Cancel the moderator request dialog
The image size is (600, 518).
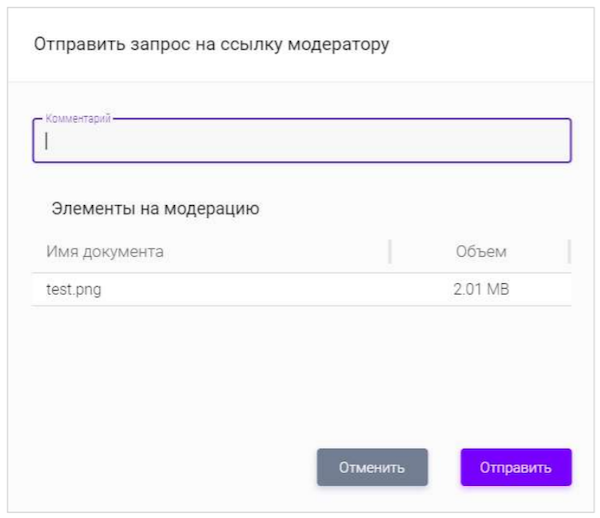(372, 467)
